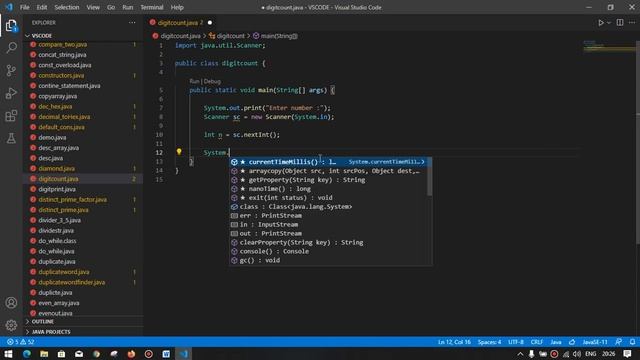This screenshot has width=640, height=360.
Task: Open the Edit menu
Action: (x=42, y=7)
